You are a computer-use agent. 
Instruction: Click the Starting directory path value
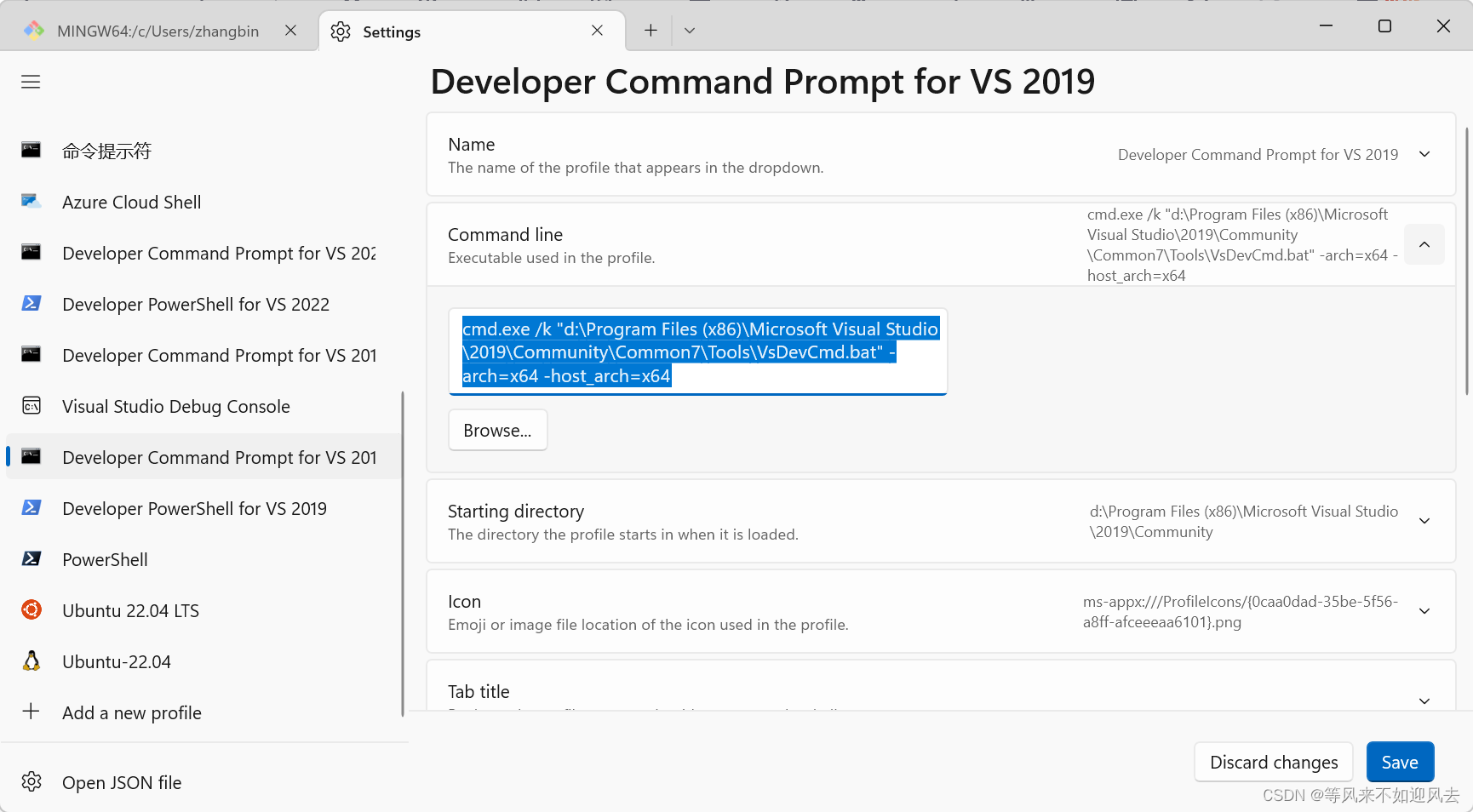tap(1243, 522)
